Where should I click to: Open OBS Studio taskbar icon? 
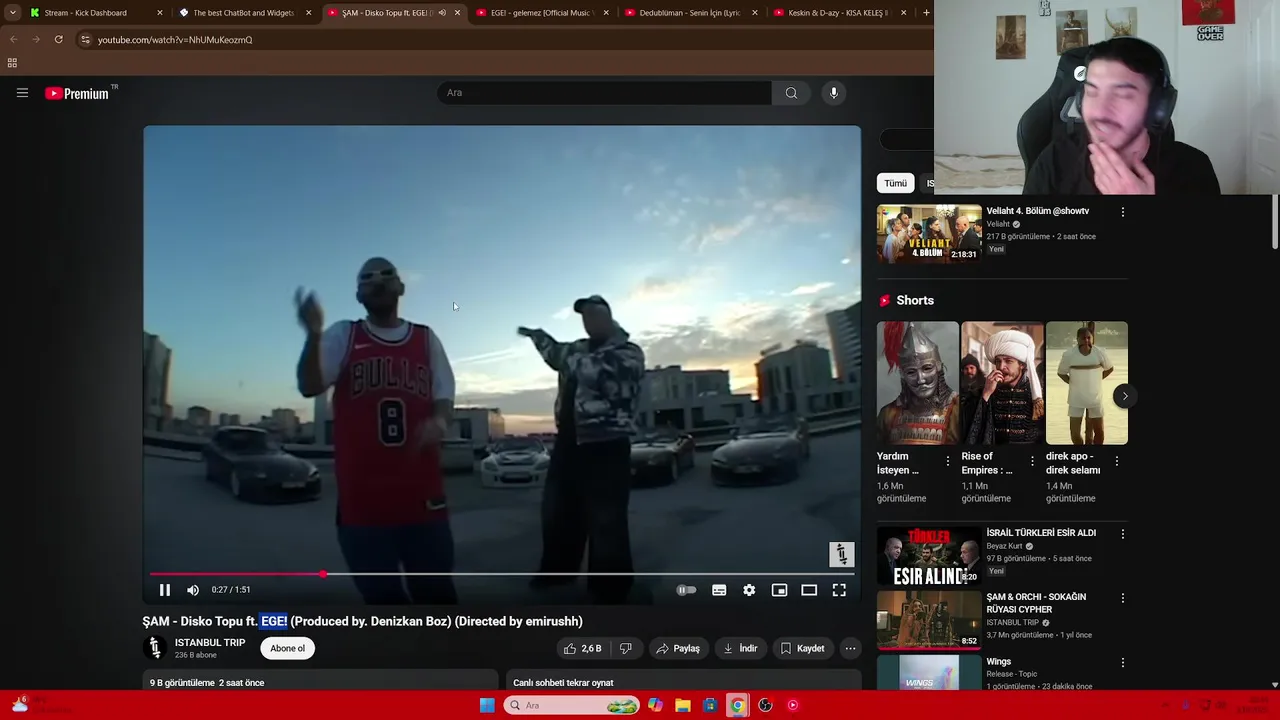pos(765,705)
